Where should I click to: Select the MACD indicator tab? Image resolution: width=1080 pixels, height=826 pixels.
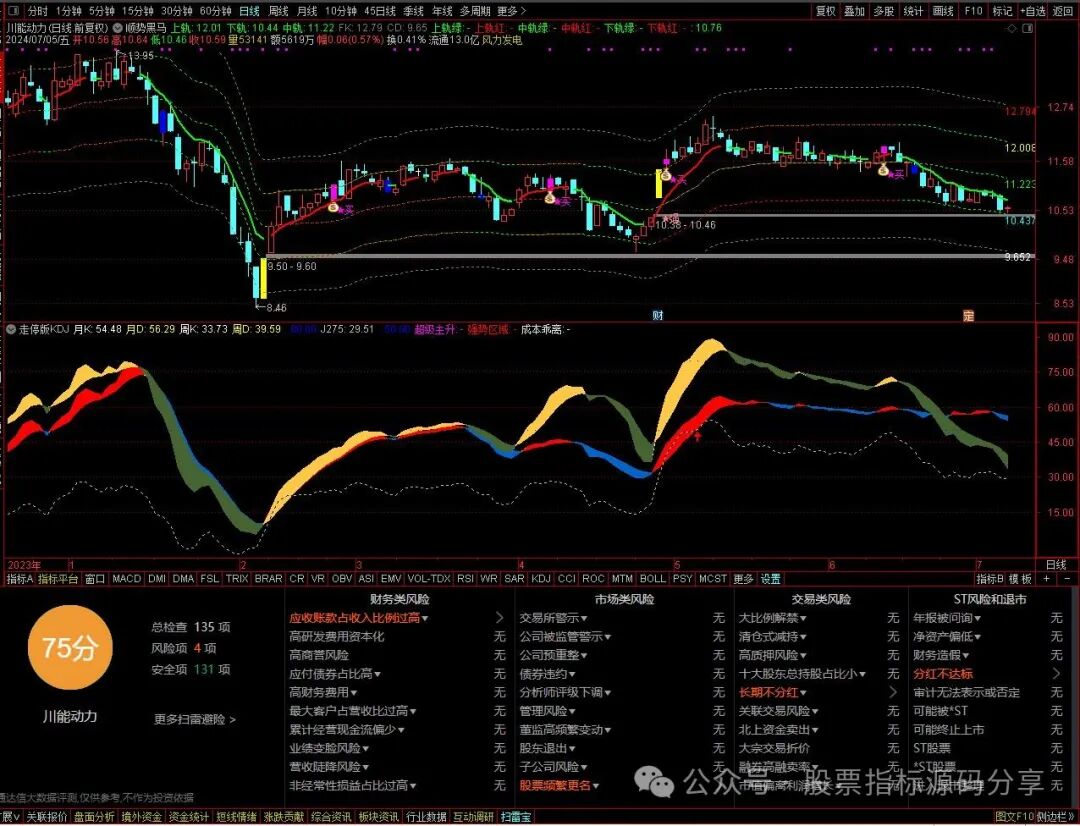point(126,579)
